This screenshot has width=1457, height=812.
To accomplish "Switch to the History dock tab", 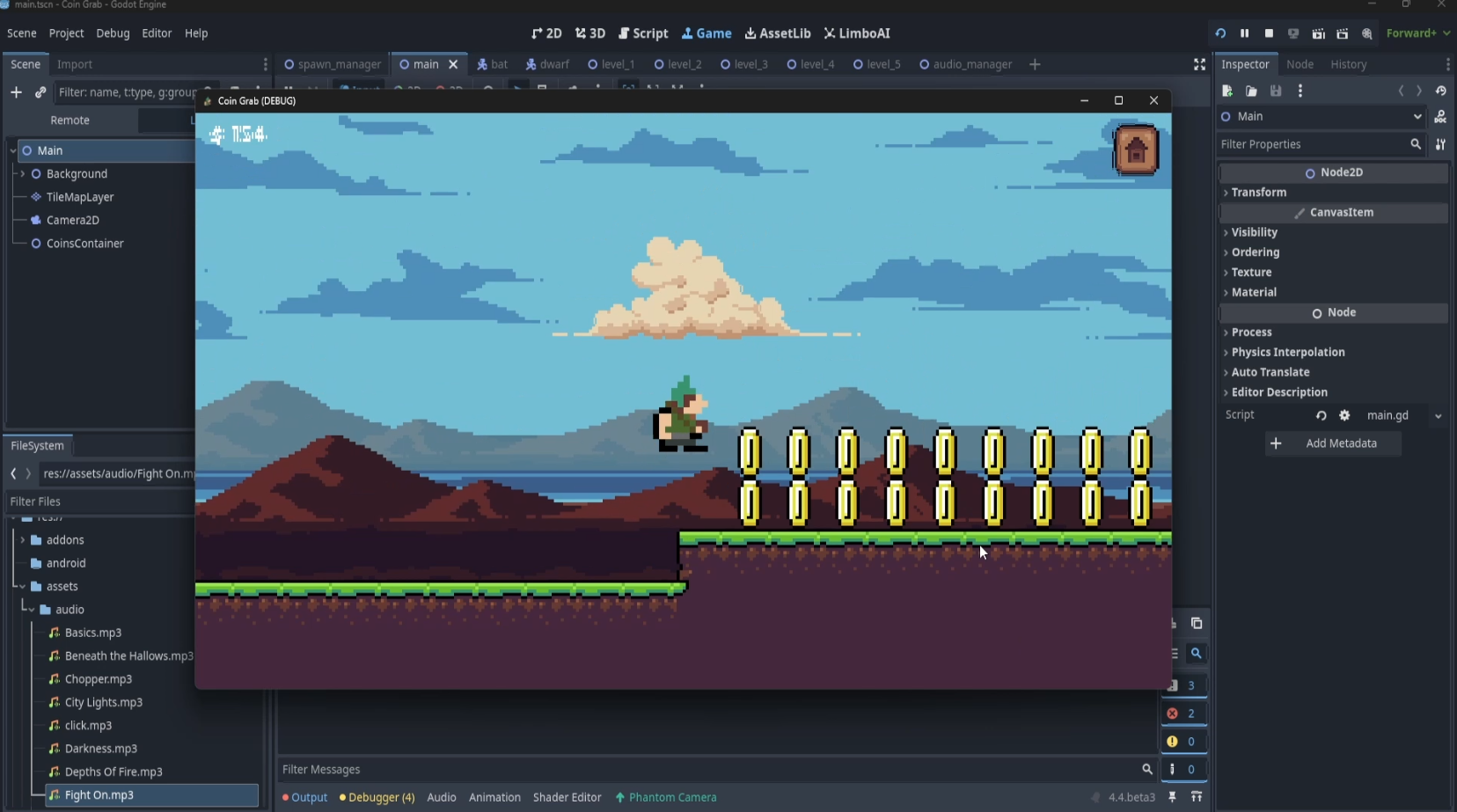I will click(1348, 64).
